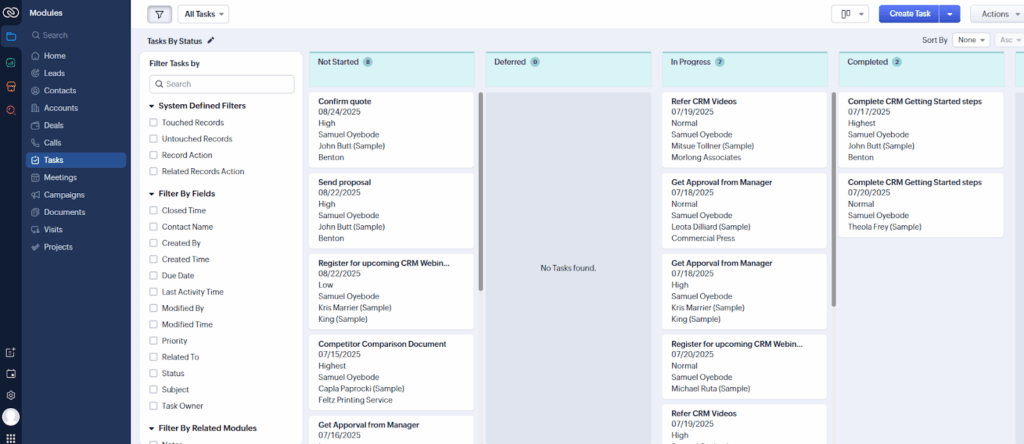Check the Due Date filter checkbox
Image resolution: width=1024 pixels, height=444 pixels.
click(x=153, y=275)
